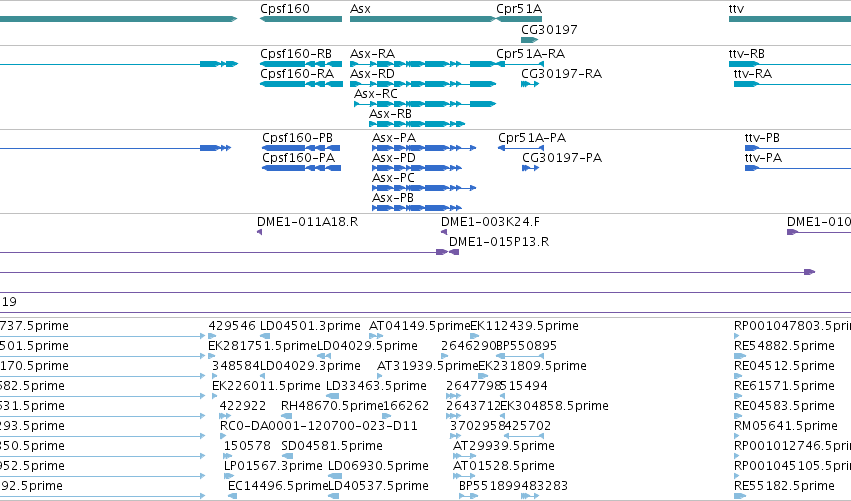Click EST label LD40537.5prime
Screen dimensions: 851x501
pyautogui.click(x=378, y=487)
